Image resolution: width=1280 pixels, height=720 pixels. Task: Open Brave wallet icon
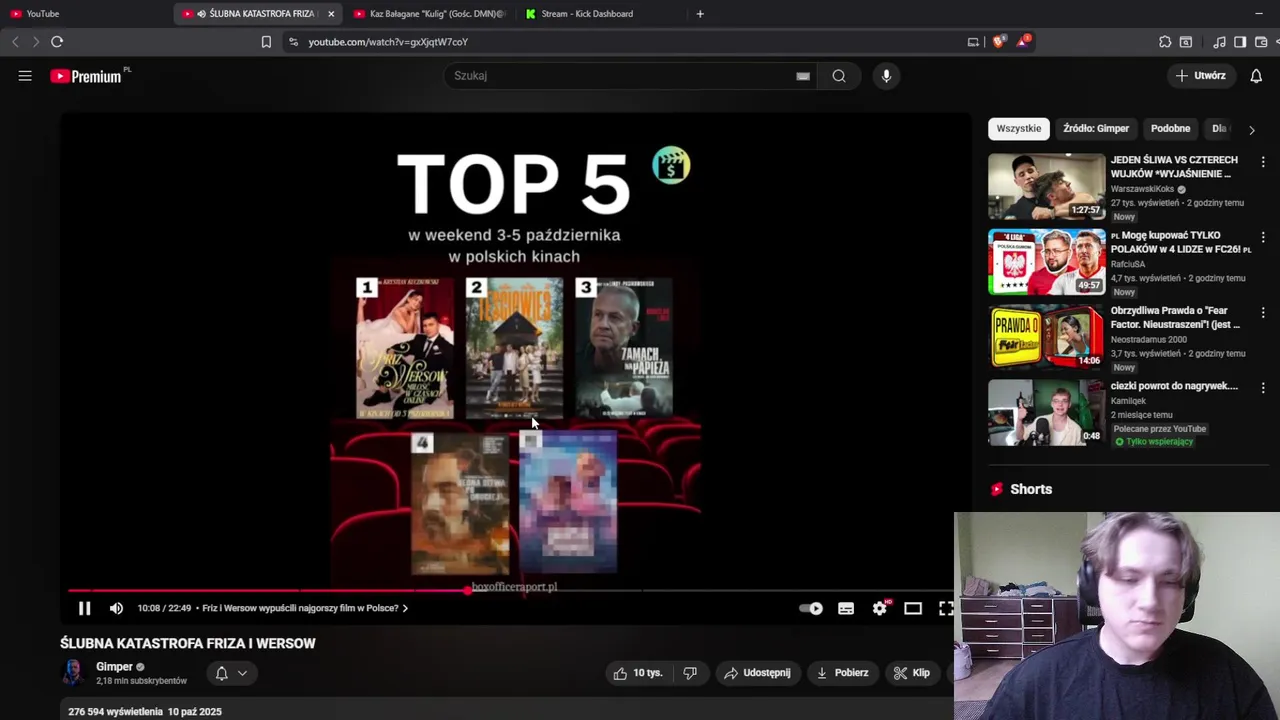pos(1261,42)
